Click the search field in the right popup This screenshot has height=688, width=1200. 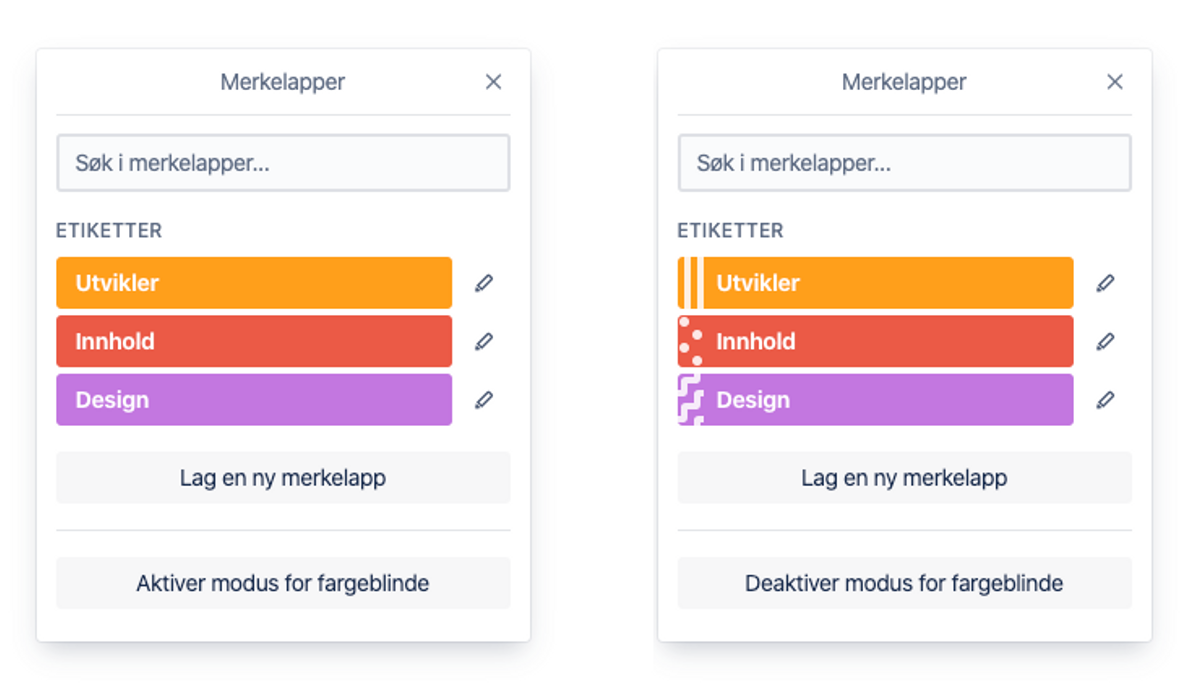pyautogui.click(x=905, y=162)
